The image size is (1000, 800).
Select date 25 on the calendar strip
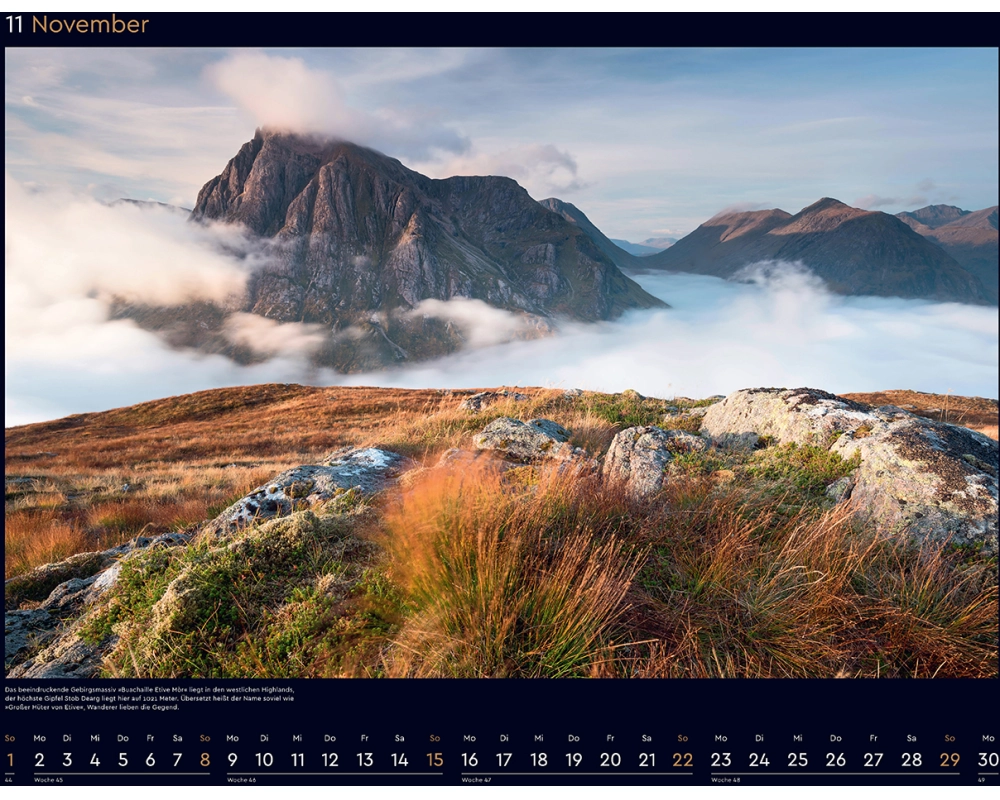797,760
